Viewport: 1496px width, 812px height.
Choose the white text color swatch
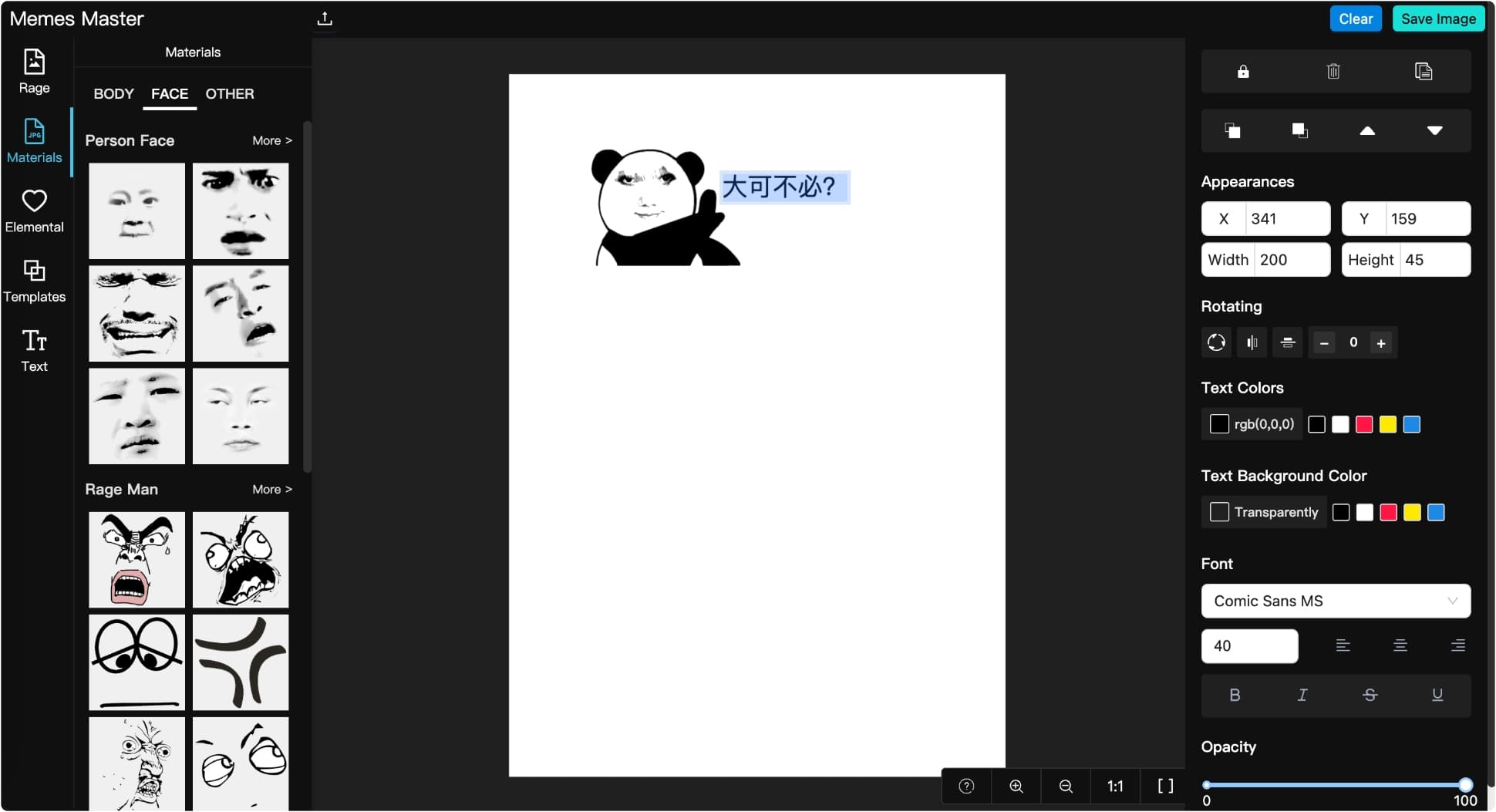pos(1340,425)
